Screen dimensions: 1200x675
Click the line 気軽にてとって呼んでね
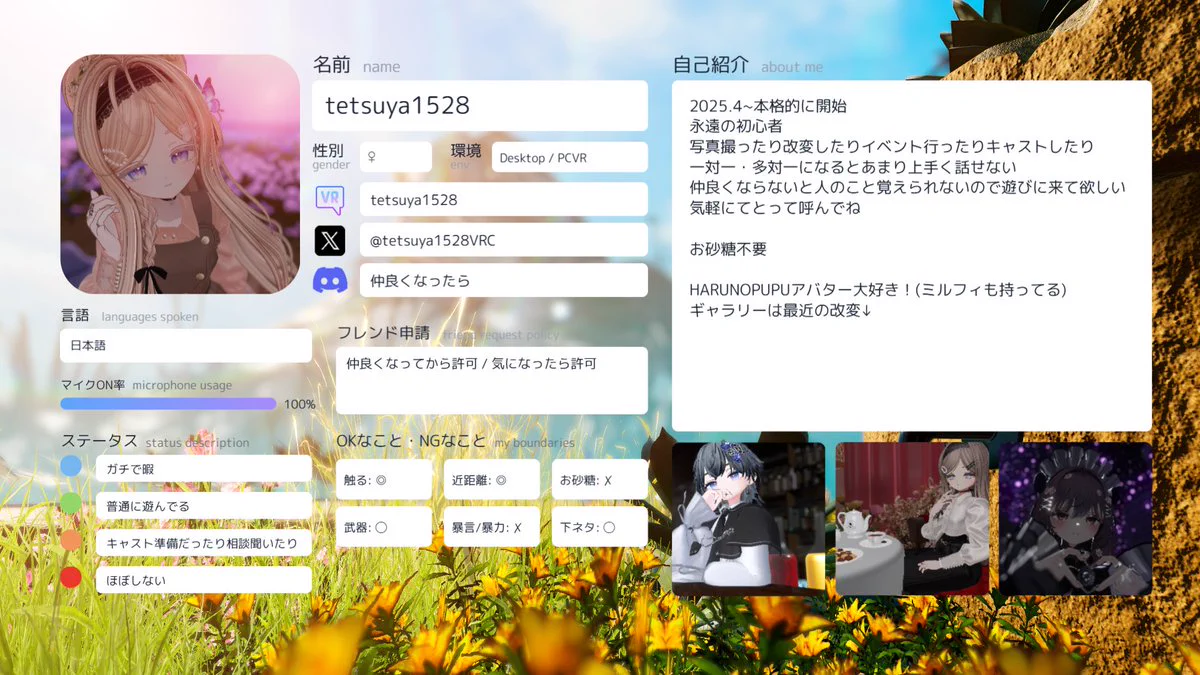(x=775, y=207)
